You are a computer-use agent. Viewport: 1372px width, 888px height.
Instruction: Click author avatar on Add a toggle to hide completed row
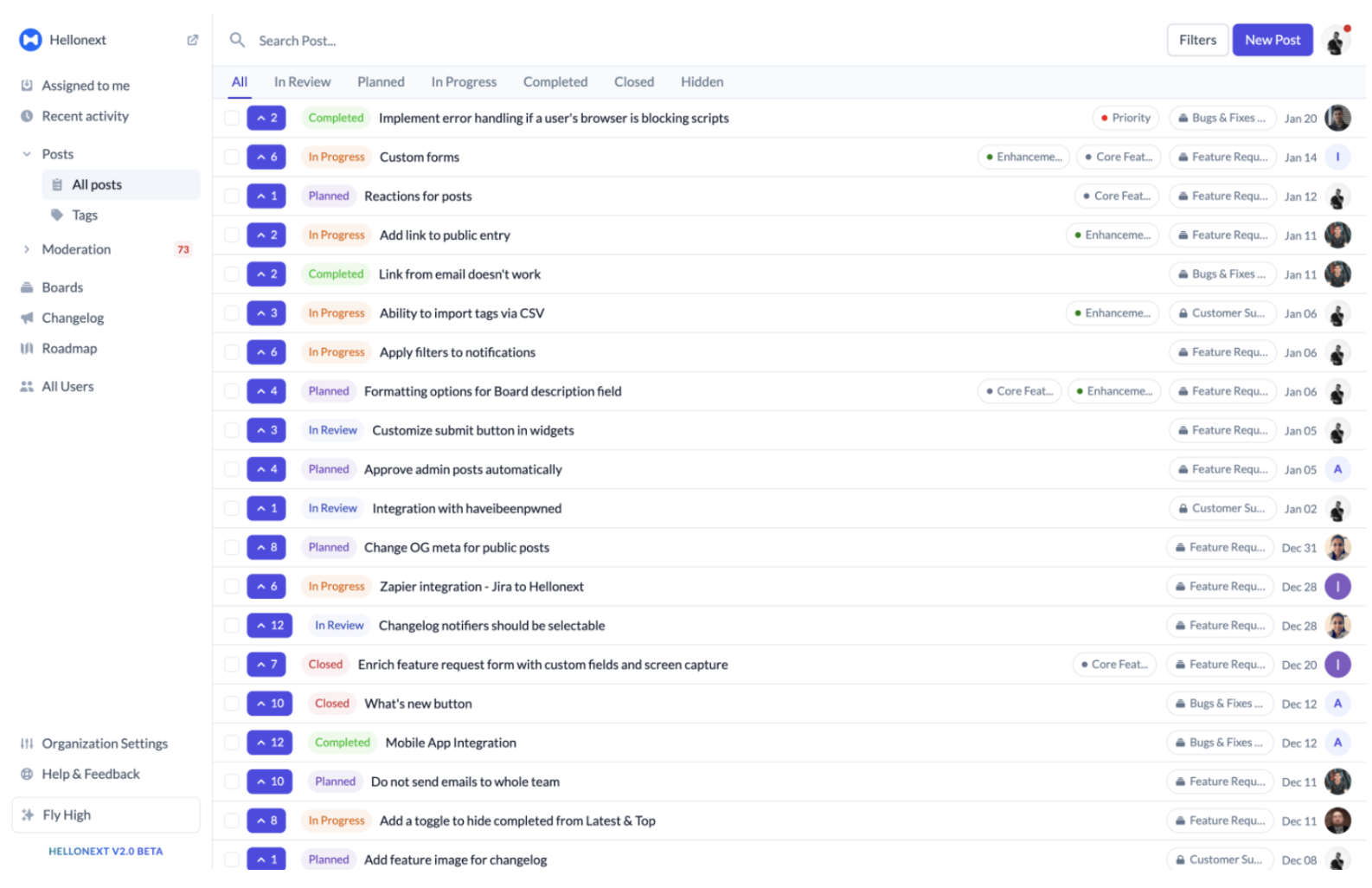coord(1337,820)
